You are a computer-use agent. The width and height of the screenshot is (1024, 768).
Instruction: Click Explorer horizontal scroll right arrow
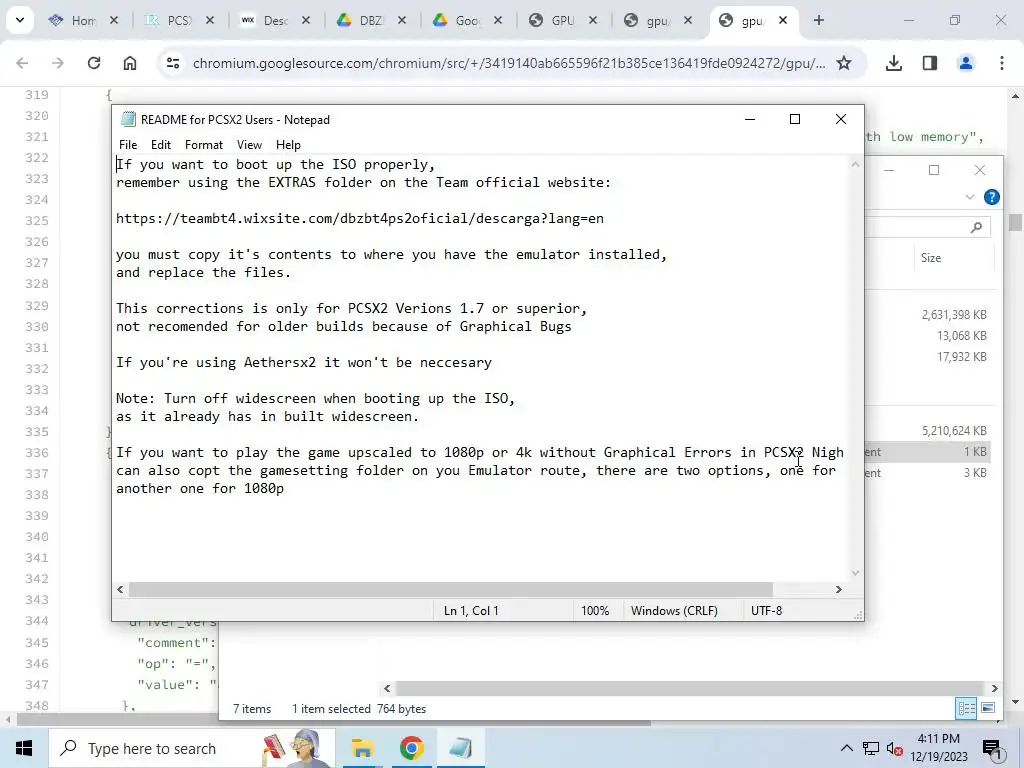995,688
